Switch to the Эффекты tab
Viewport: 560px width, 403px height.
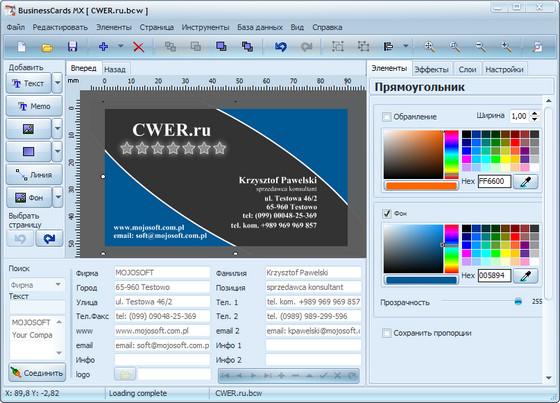[x=431, y=69]
